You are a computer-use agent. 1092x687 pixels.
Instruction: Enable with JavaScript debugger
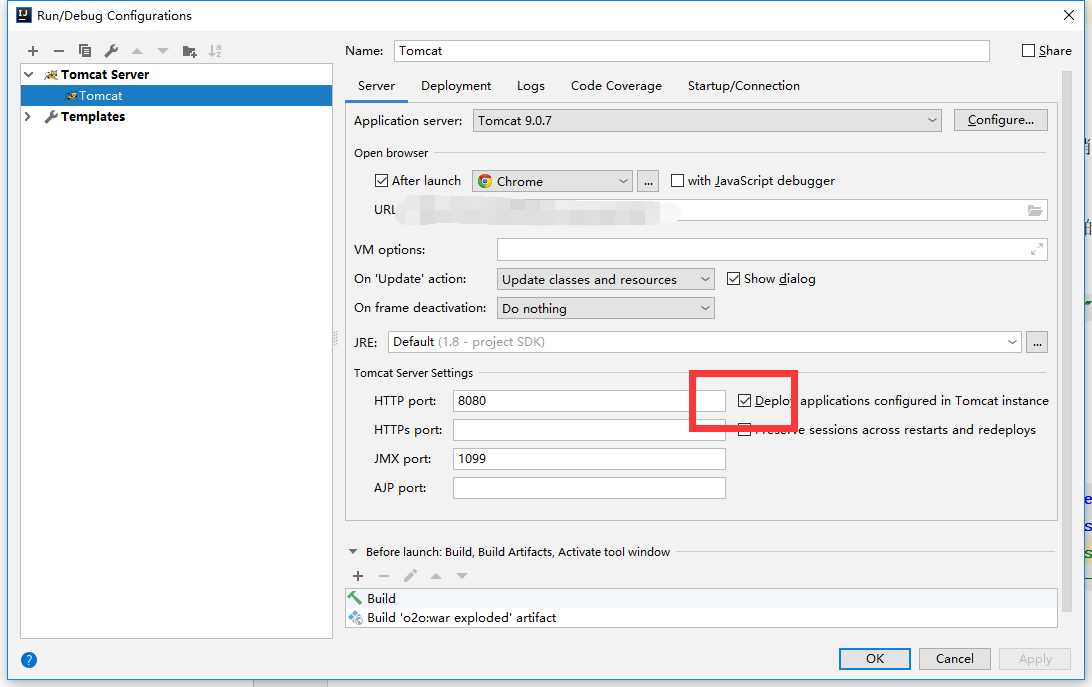tap(677, 180)
